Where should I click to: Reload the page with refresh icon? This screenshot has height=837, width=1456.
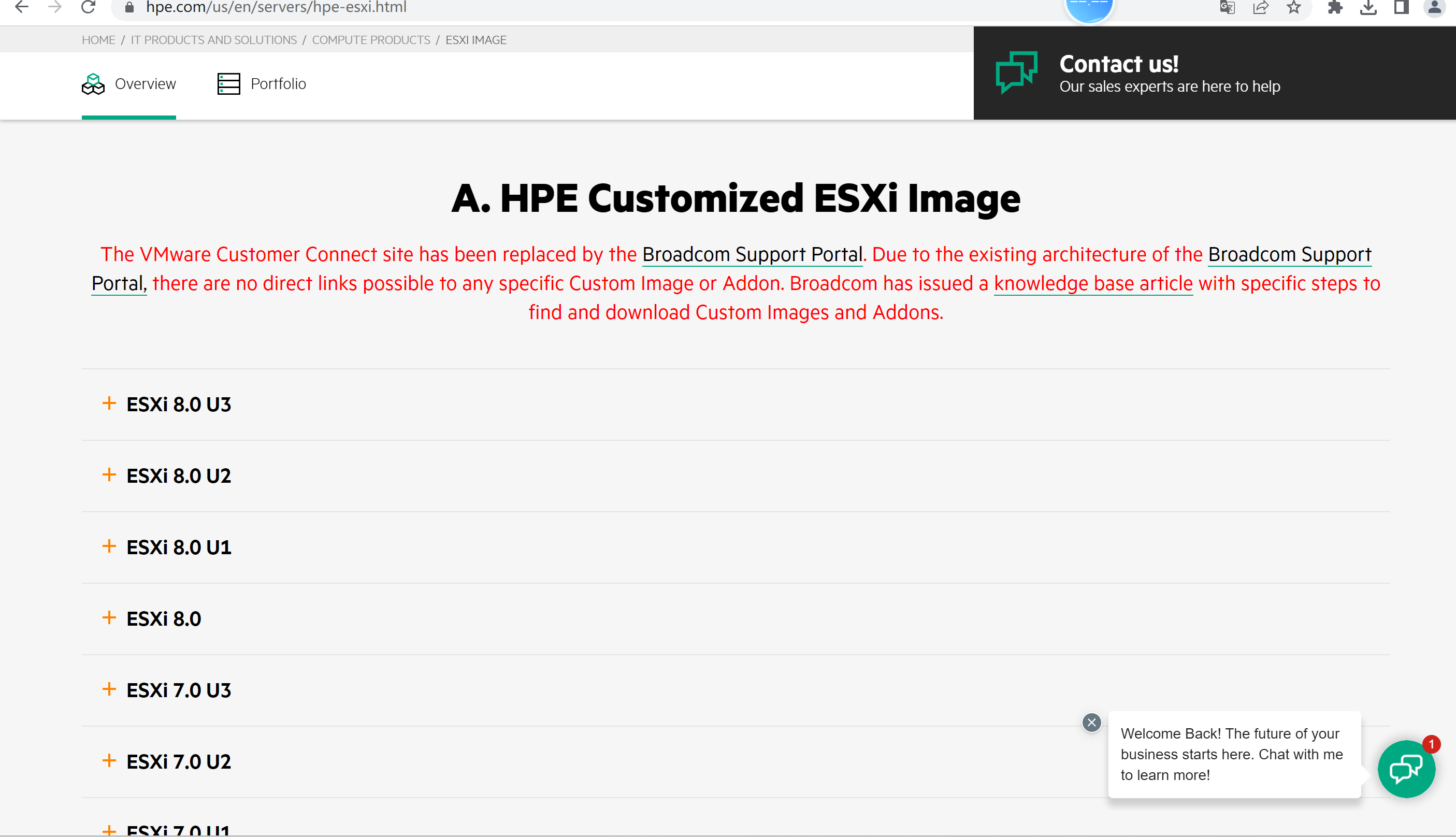[88, 7]
